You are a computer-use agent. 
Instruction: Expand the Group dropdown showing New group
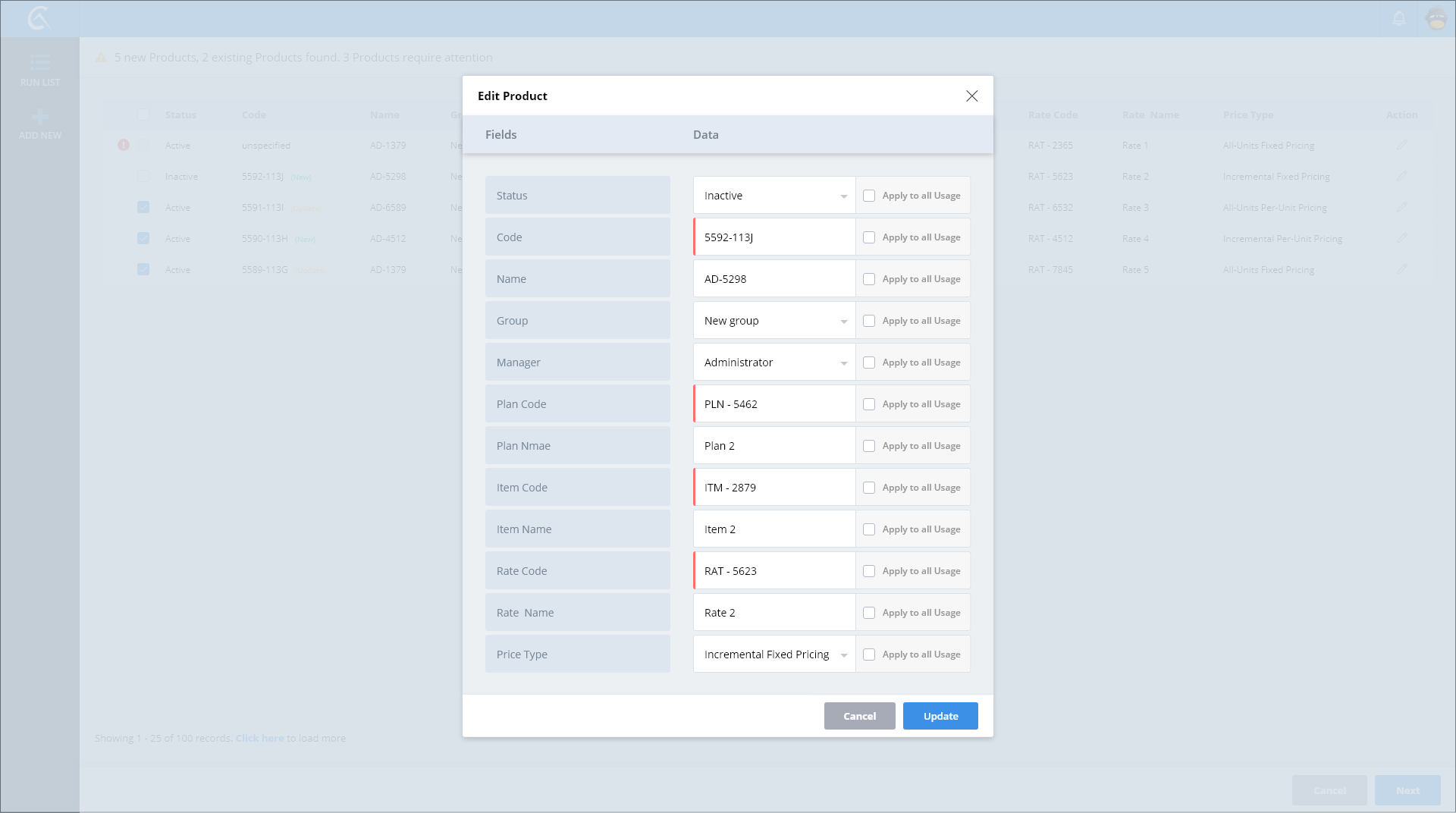coord(773,321)
